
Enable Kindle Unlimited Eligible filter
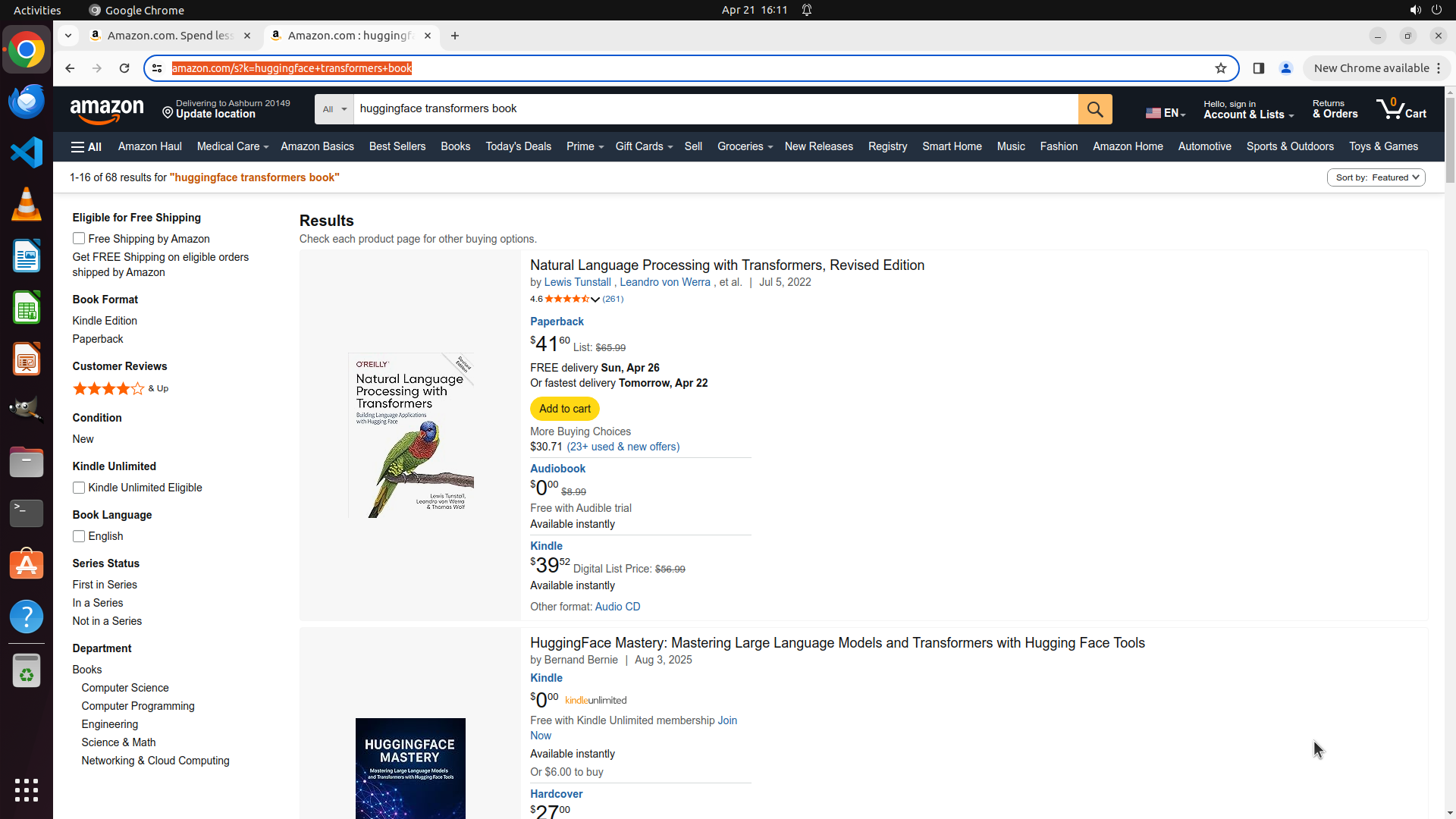pos(79,488)
